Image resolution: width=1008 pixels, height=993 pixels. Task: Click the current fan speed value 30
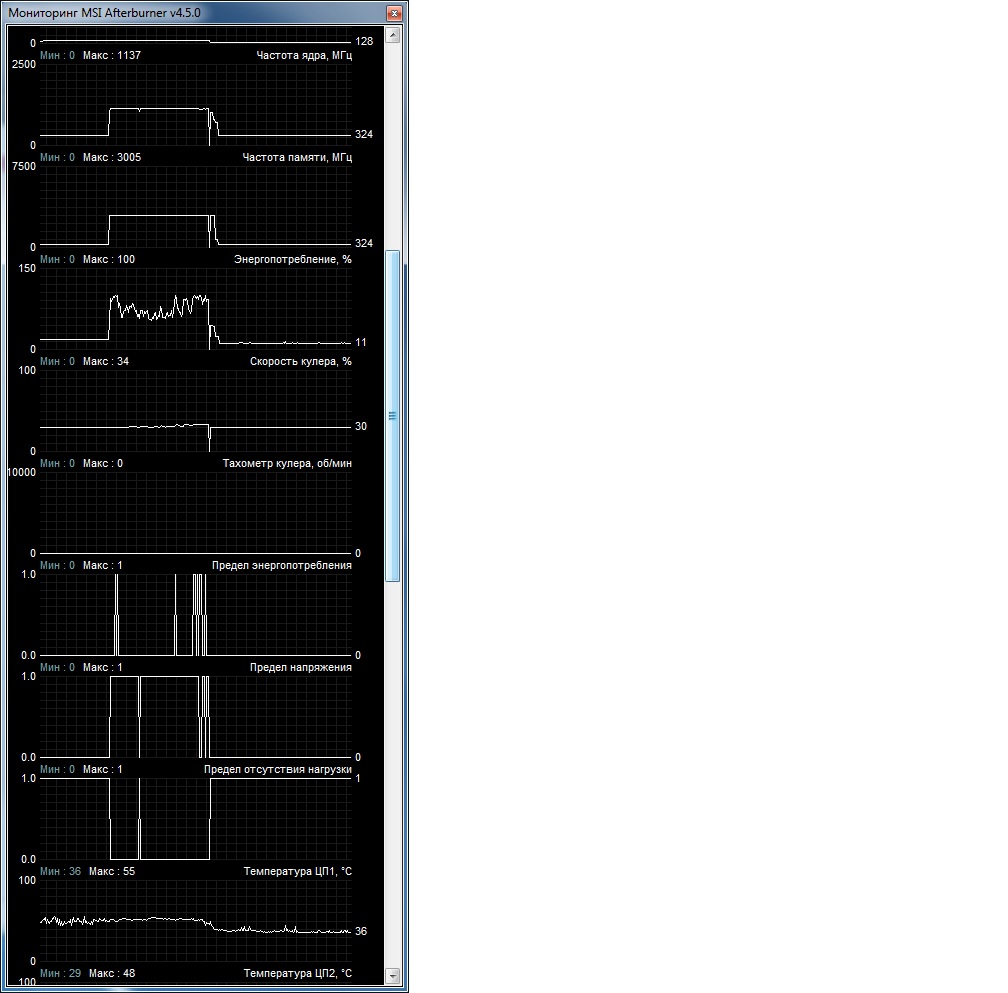click(x=361, y=426)
